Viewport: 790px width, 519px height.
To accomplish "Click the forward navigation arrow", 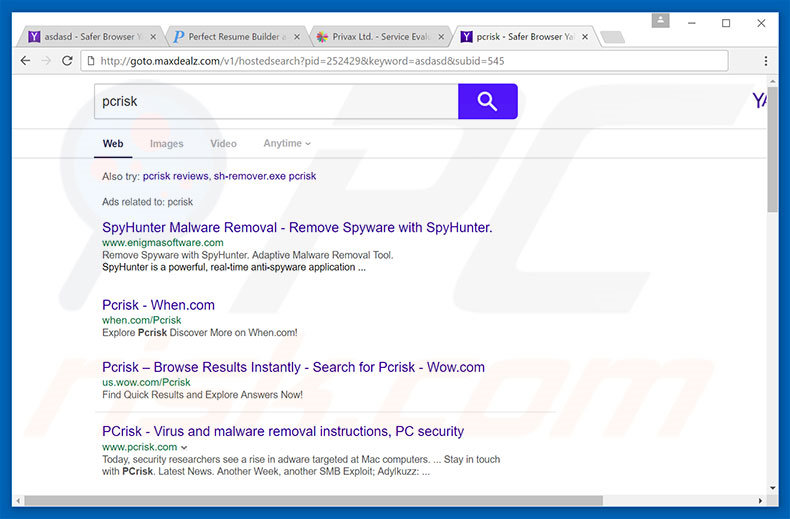I will 46,61.
